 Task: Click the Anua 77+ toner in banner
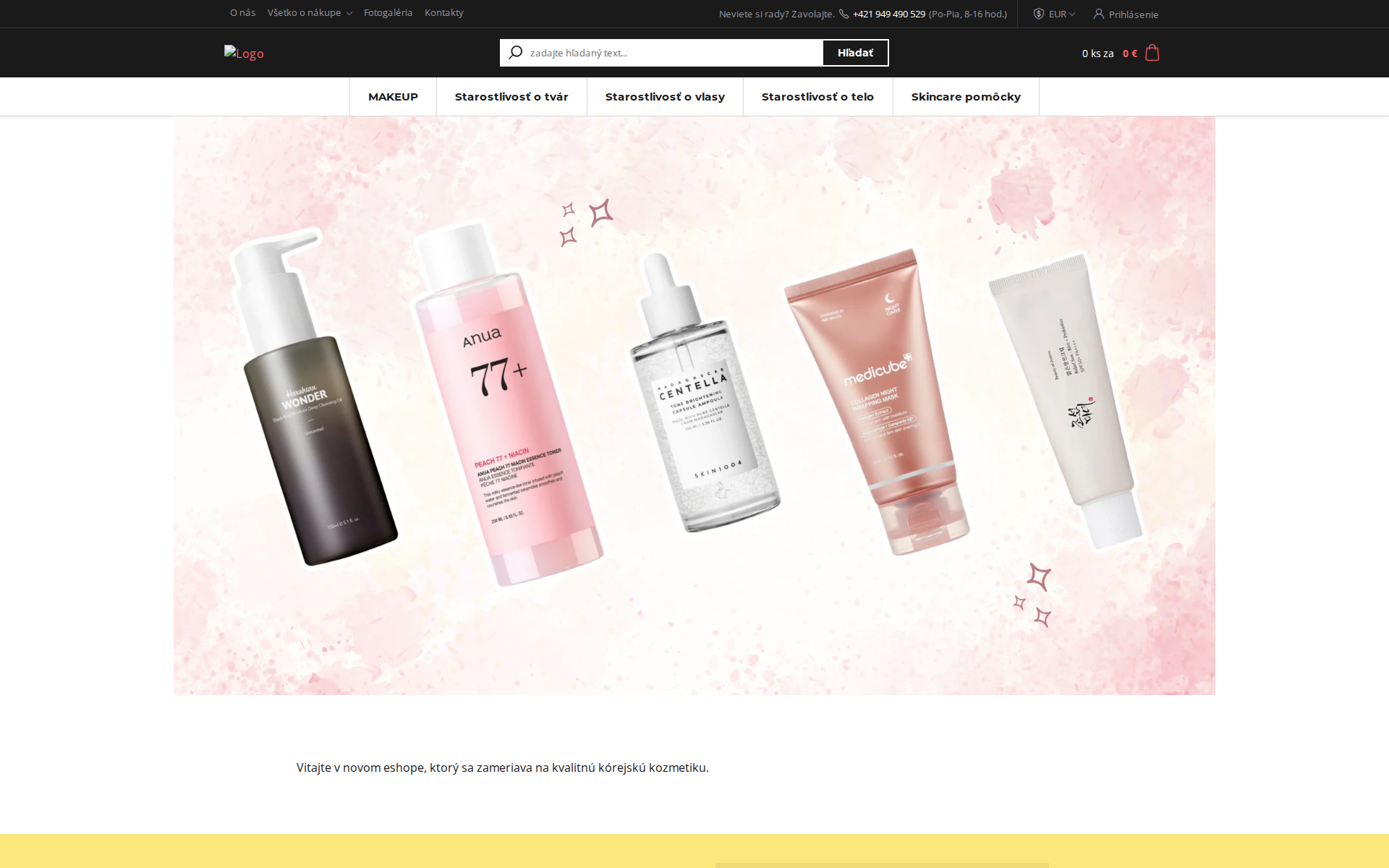506,405
